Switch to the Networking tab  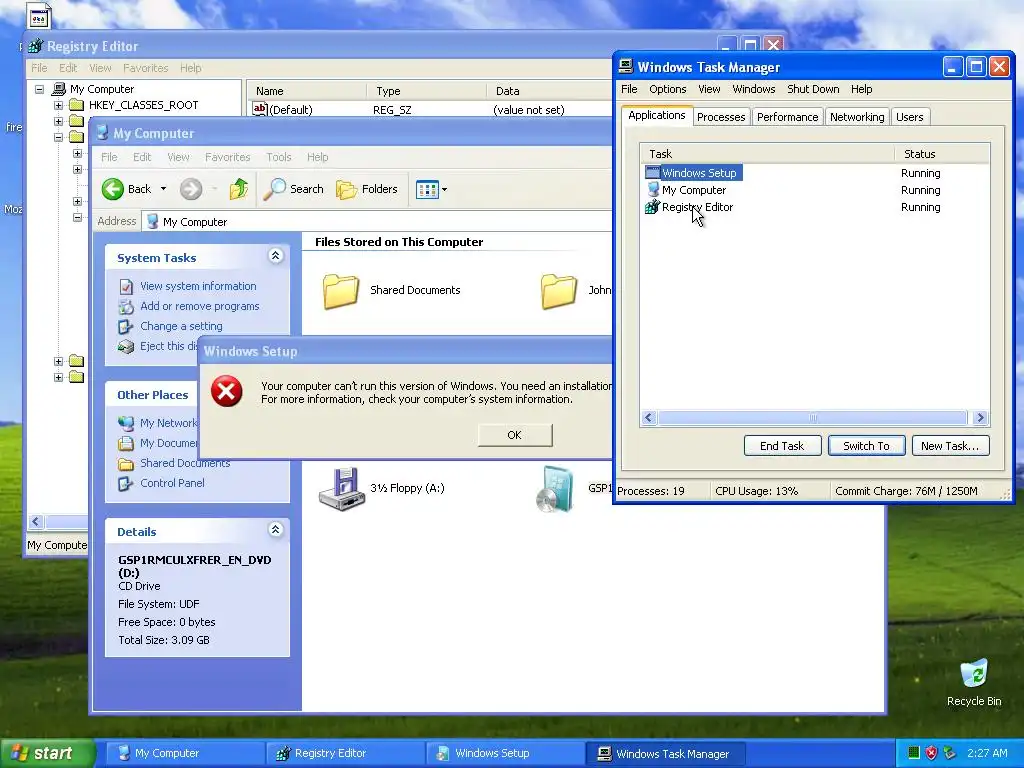point(857,117)
